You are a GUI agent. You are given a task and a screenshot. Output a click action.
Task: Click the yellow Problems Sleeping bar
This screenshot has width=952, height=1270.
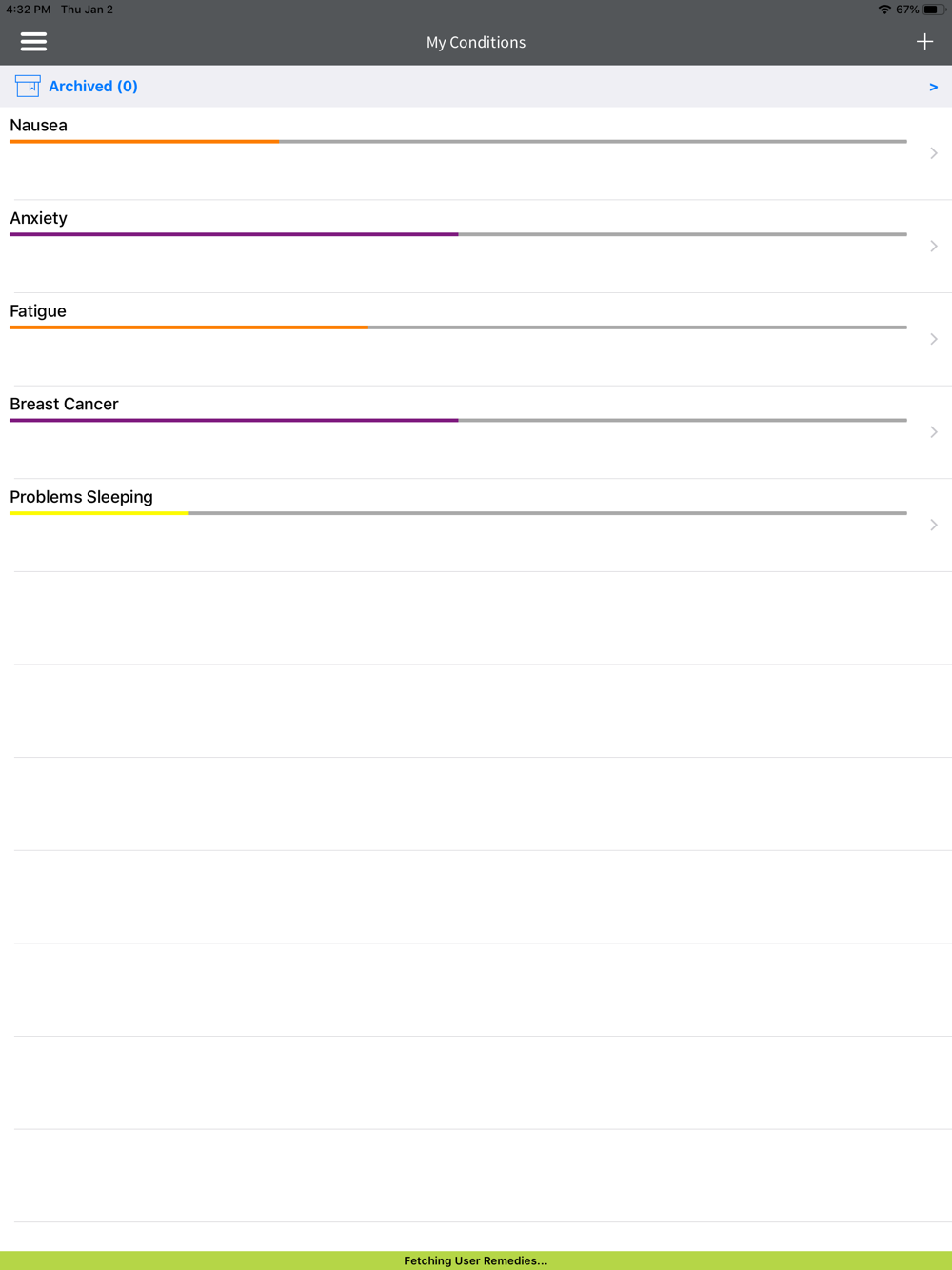pyautogui.click(x=99, y=513)
